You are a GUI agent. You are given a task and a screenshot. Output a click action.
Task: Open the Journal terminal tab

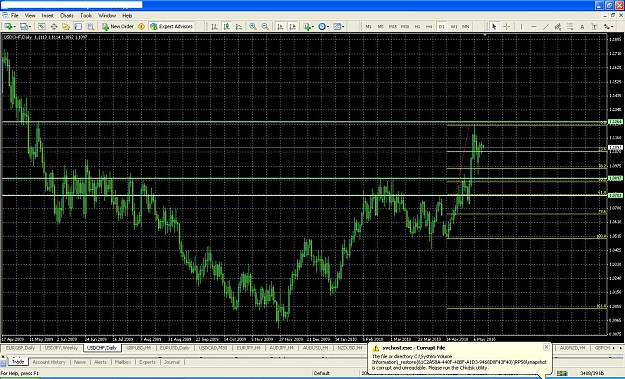172,362
